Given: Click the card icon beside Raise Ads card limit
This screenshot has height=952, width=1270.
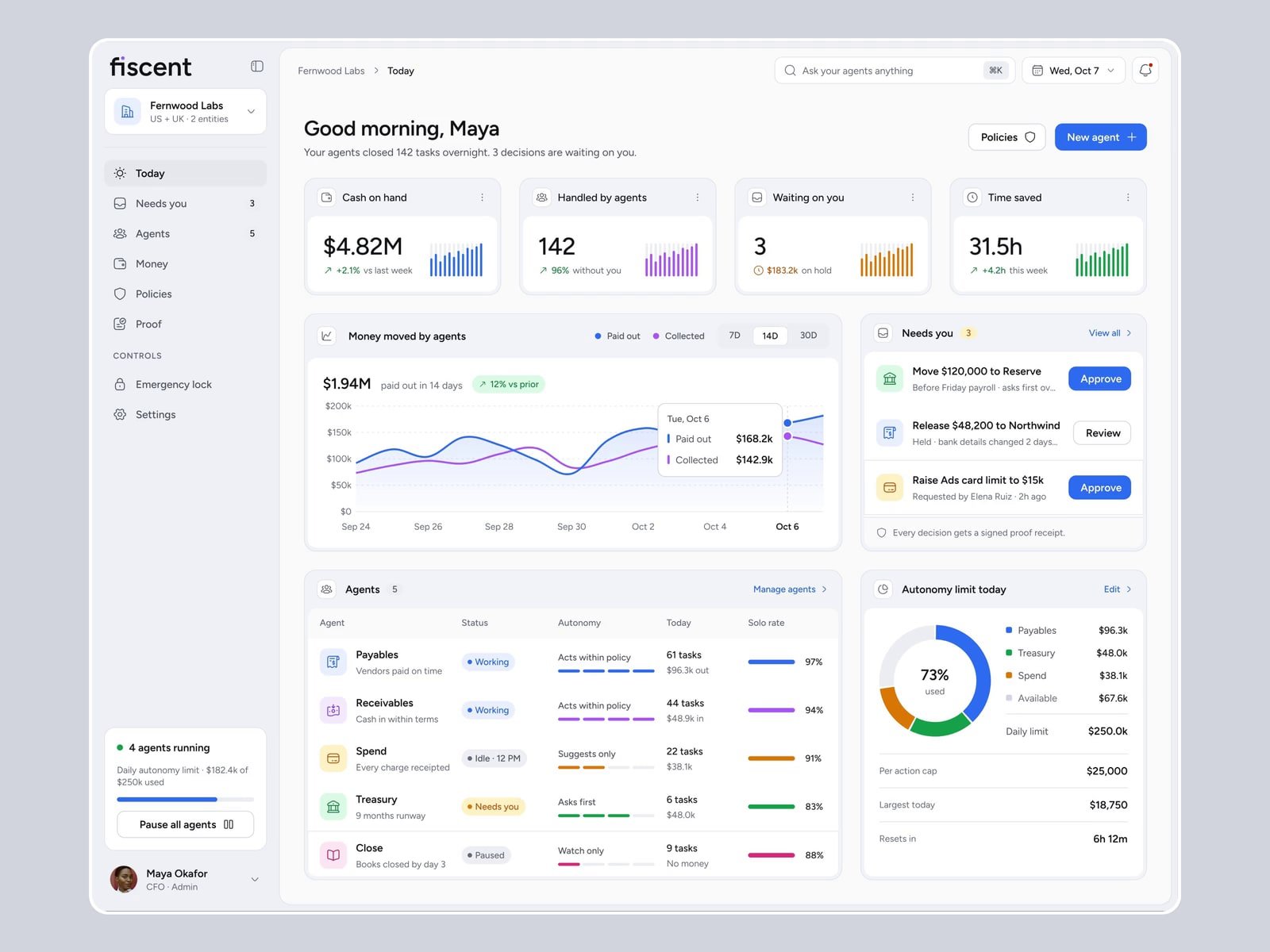Looking at the screenshot, I should coord(890,487).
